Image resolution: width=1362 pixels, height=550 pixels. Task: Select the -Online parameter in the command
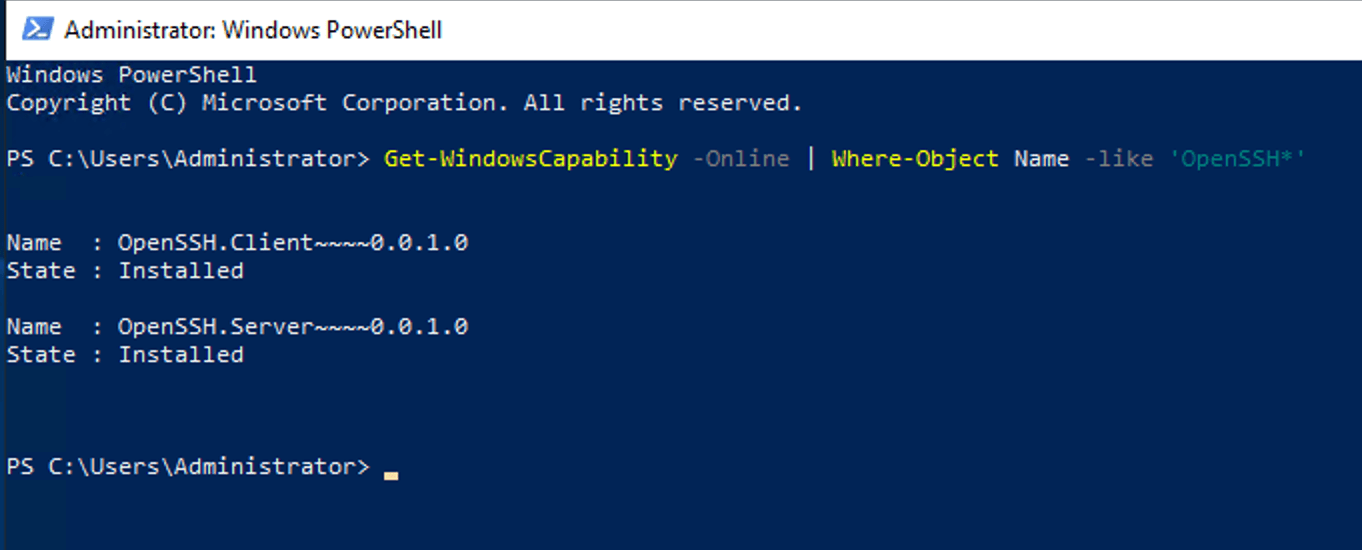[740, 159]
